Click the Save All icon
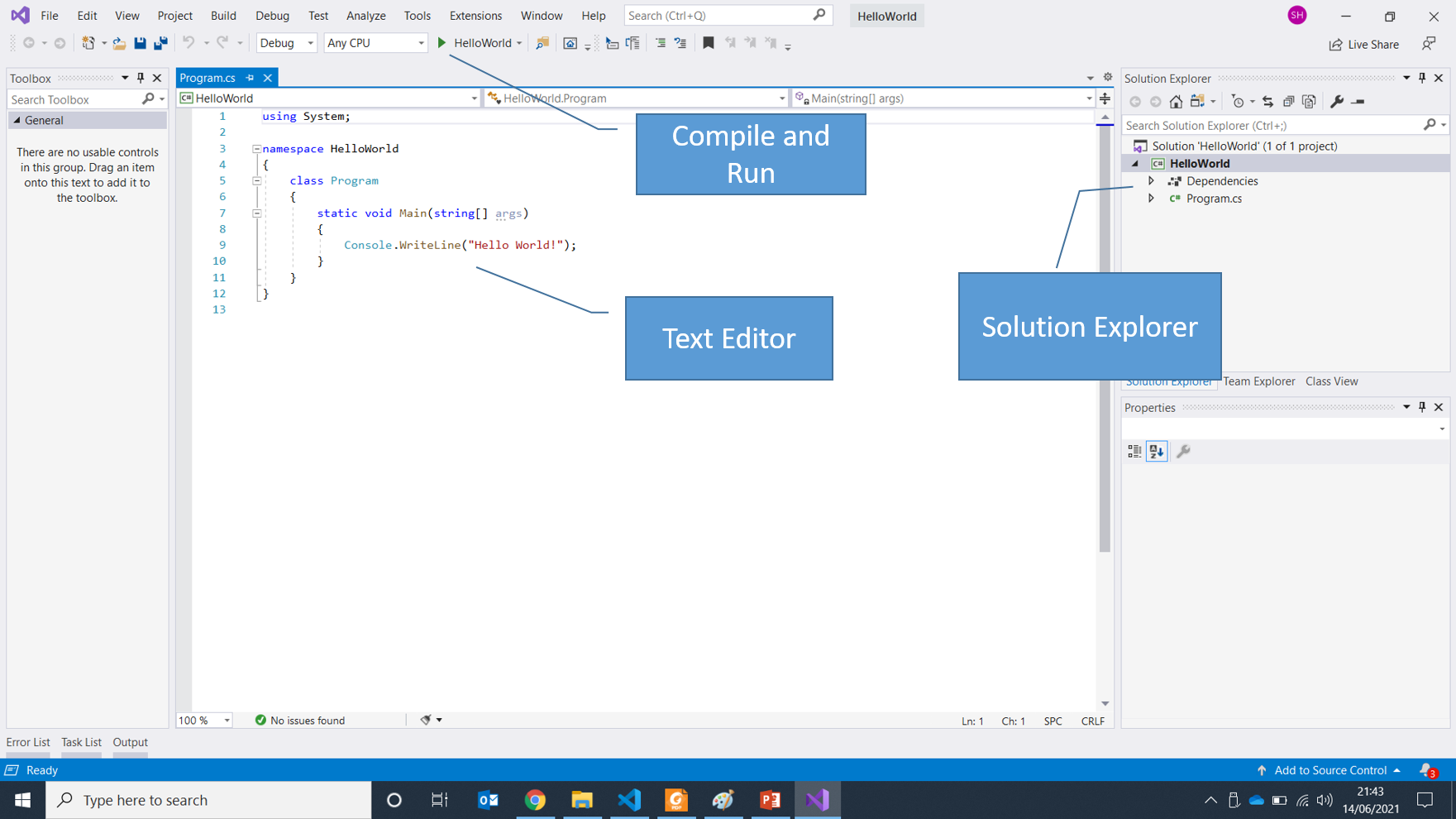Viewport: 1456px width, 819px height. coord(160,43)
